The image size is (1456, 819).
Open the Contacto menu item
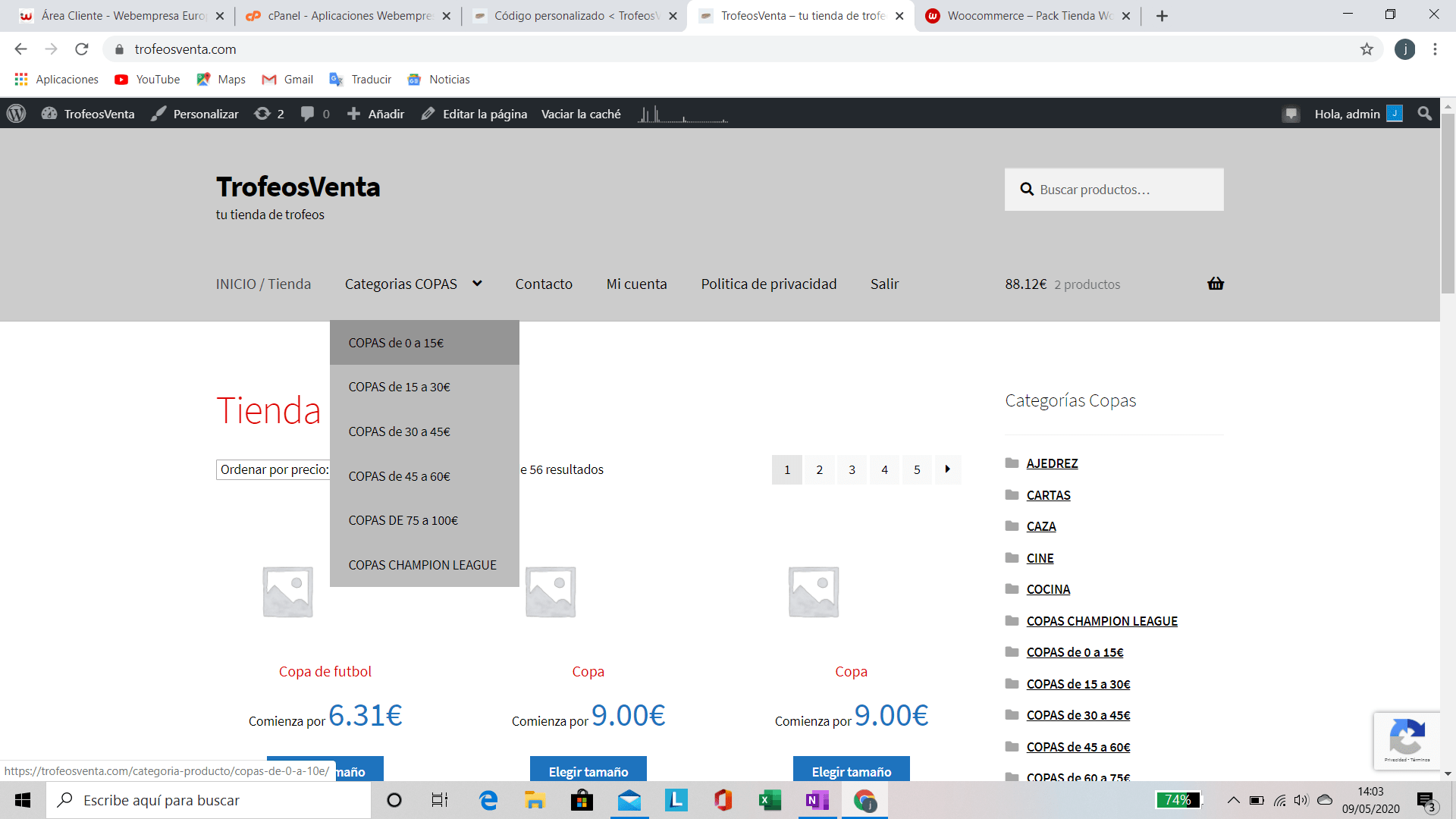tap(544, 284)
